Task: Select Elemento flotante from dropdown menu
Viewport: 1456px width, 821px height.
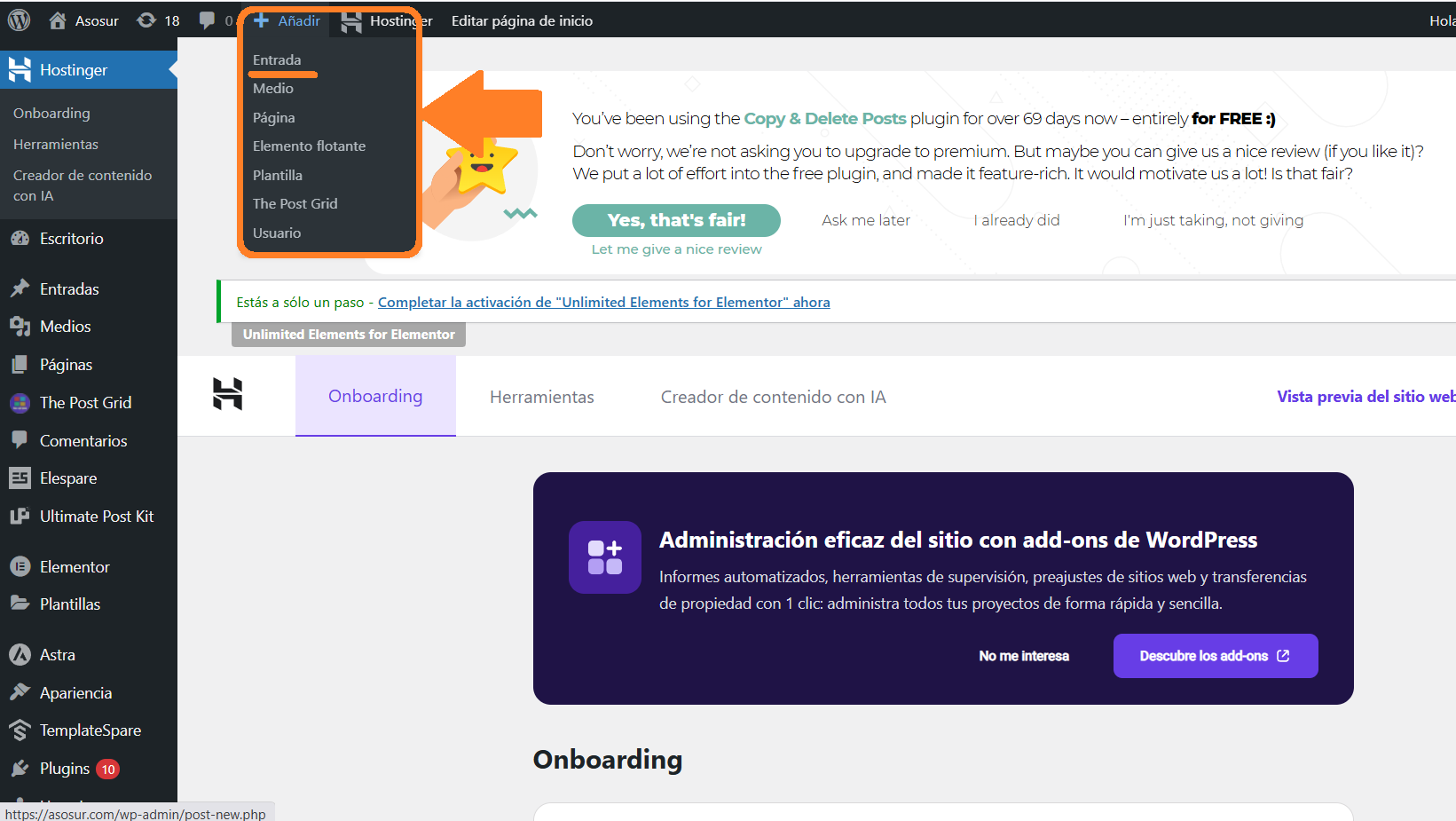Action: click(309, 146)
